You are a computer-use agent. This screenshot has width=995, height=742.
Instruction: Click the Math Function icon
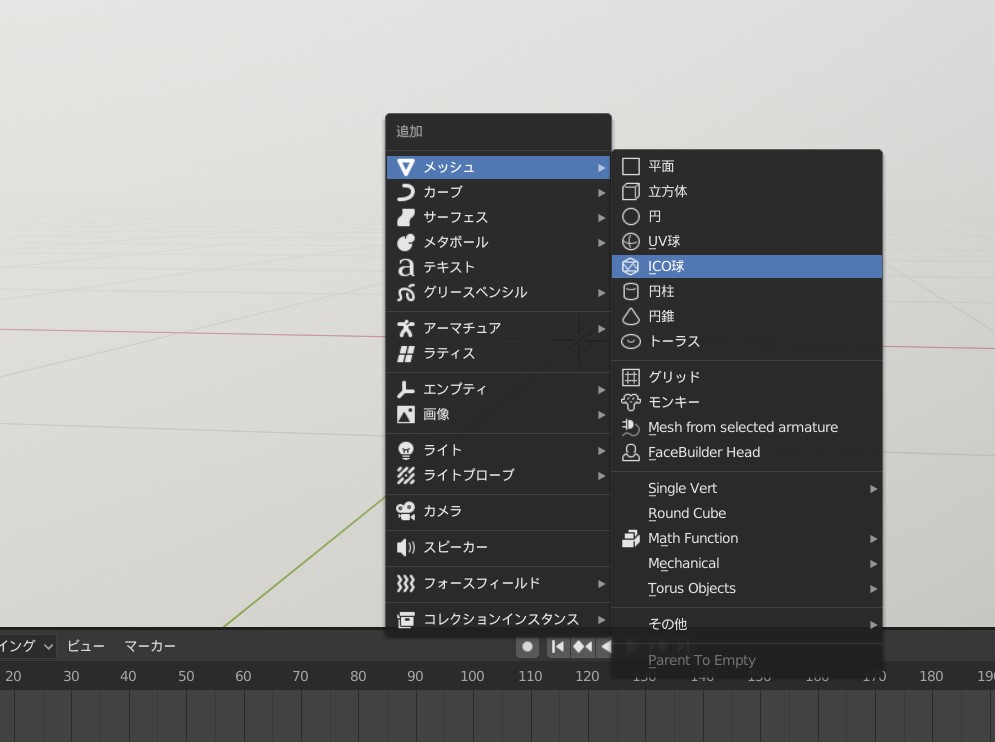pos(631,538)
